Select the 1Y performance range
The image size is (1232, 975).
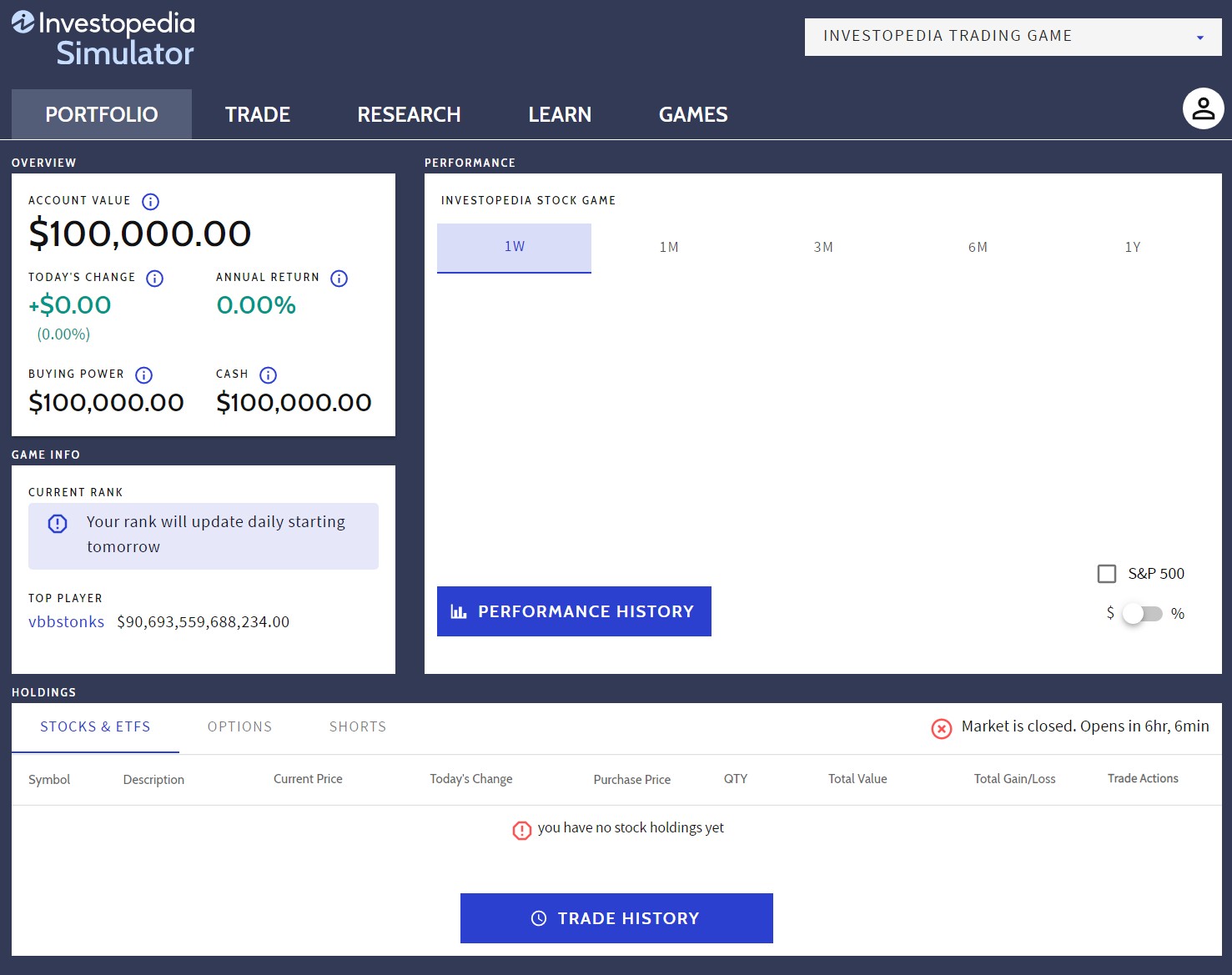[1133, 248]
